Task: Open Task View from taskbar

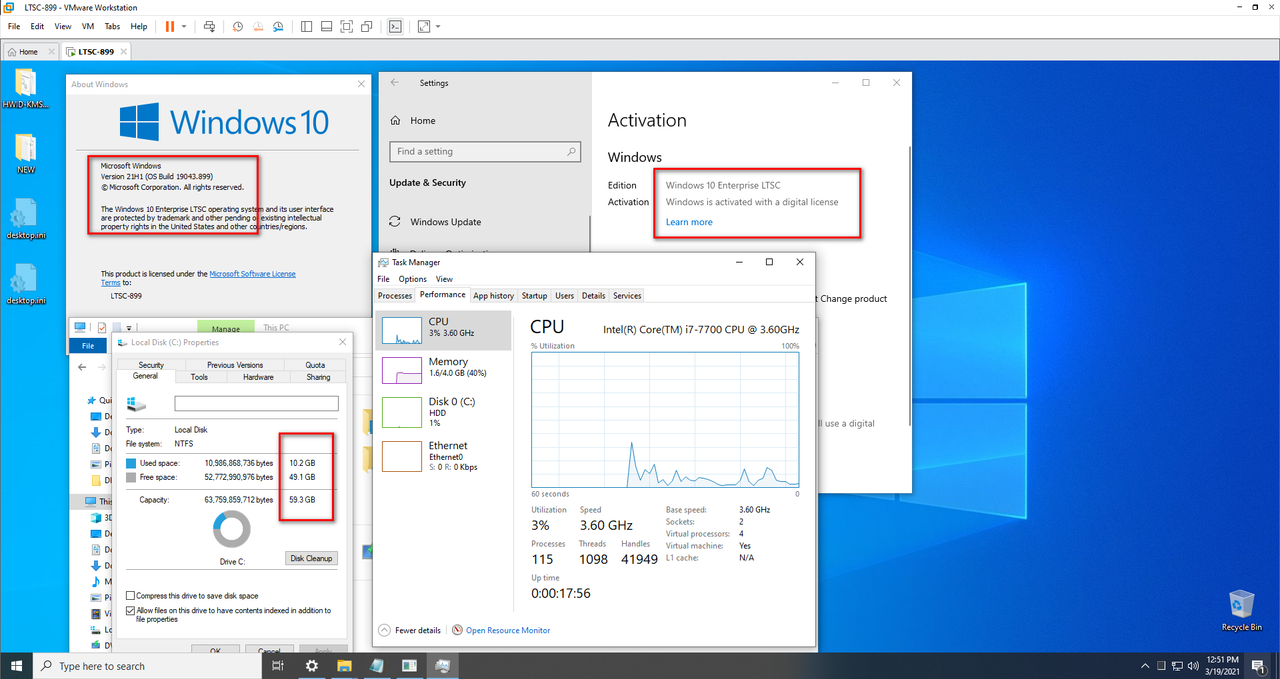Action: [278, 666]
